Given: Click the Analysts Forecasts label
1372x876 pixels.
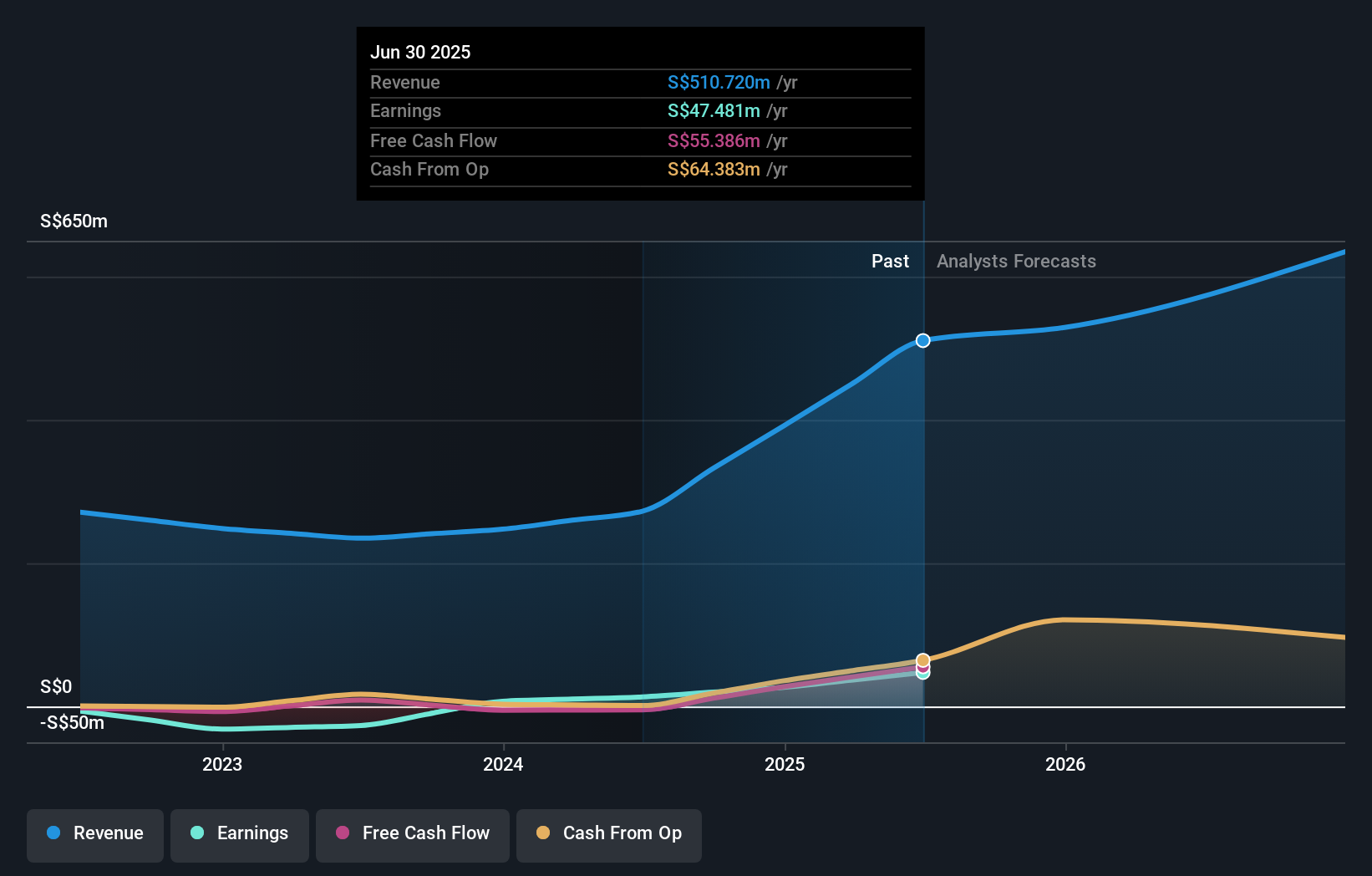Looking at the screenshot, I should click(x=1016, y=261).
